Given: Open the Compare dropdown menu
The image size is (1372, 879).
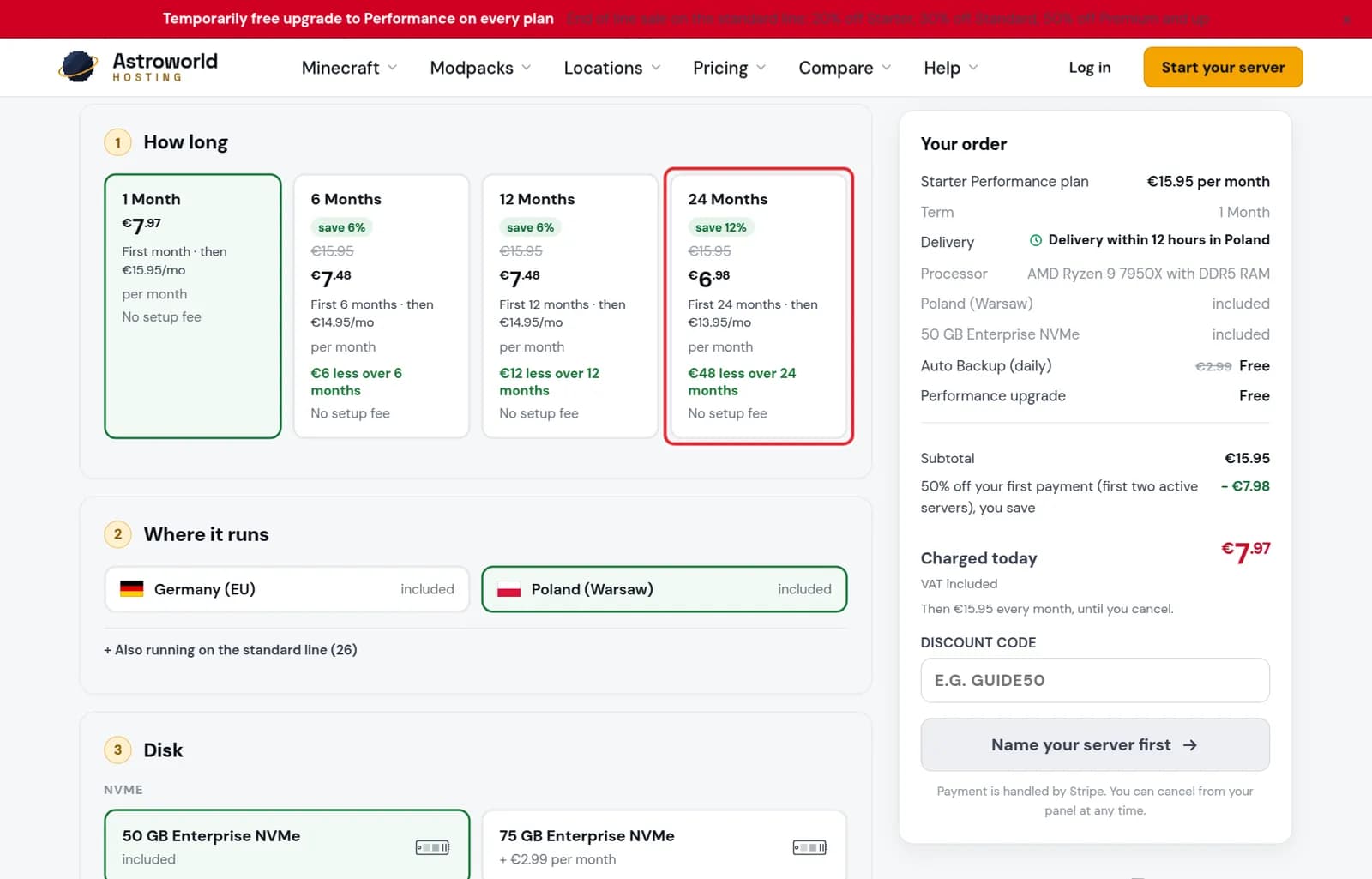Looking at the screenshot, I should click(845, 68).
